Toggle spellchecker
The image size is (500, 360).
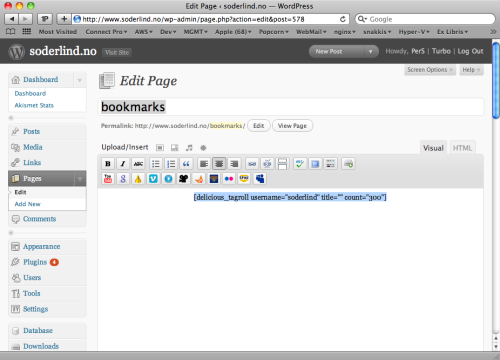click(300, 164)
